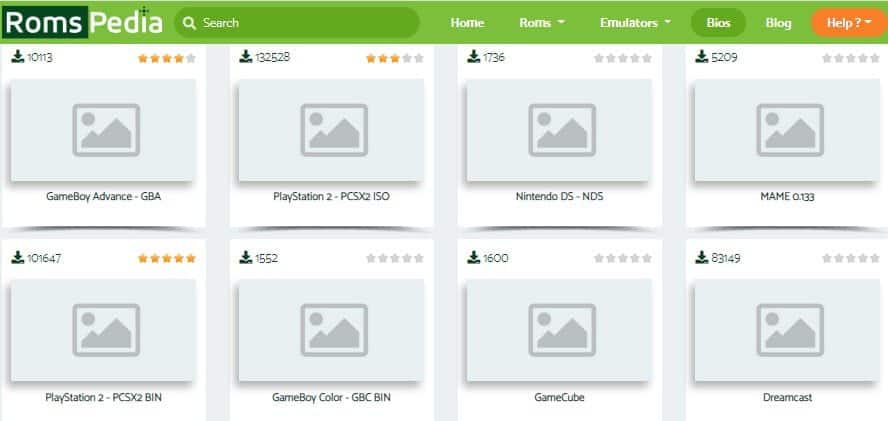888x421 pixels.
Task: Open GameBoy Color - GBC BIN thumbnail
Action: 331,330
